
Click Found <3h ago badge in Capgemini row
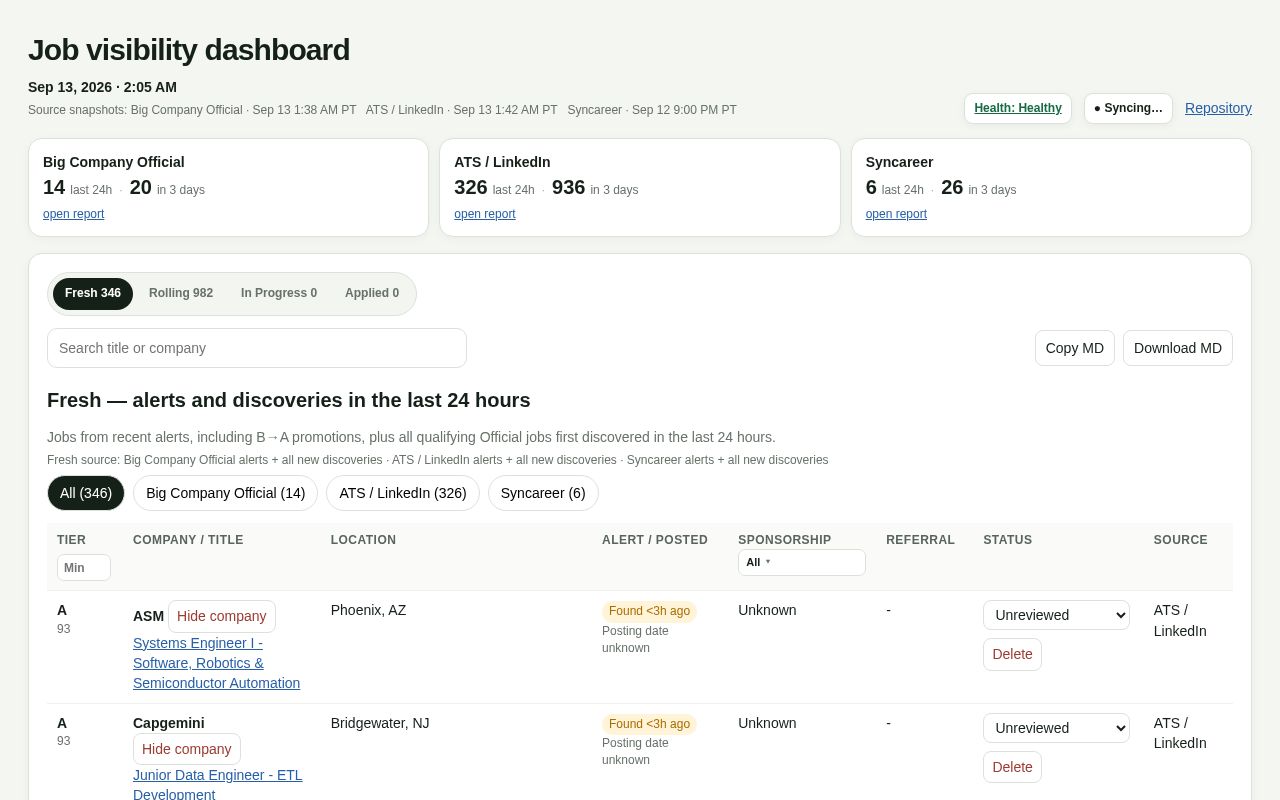[649, 724]
